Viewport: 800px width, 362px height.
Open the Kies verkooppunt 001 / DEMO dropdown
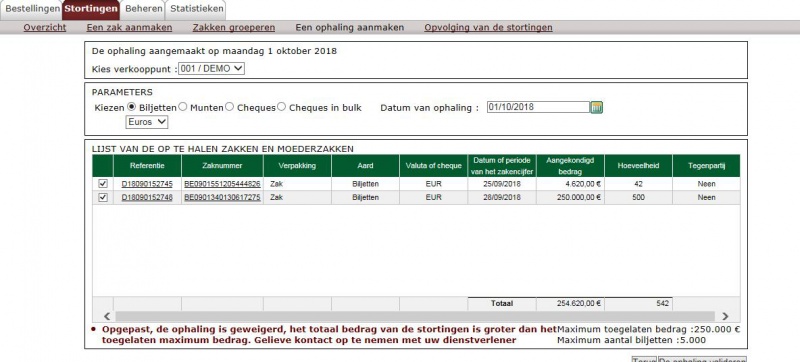click(x=211, y=68)
